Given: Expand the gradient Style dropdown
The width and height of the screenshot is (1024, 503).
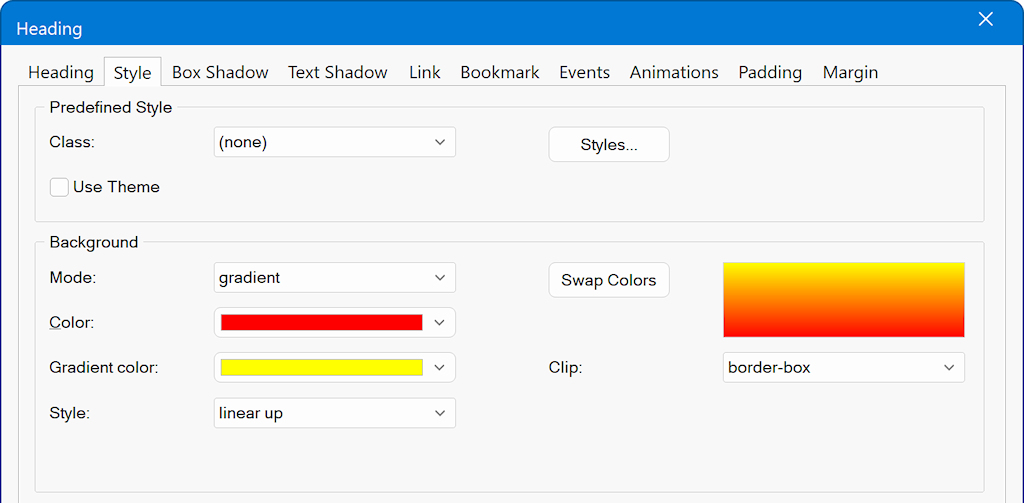Looking at the screenshot, I should (x=334, y=413).
